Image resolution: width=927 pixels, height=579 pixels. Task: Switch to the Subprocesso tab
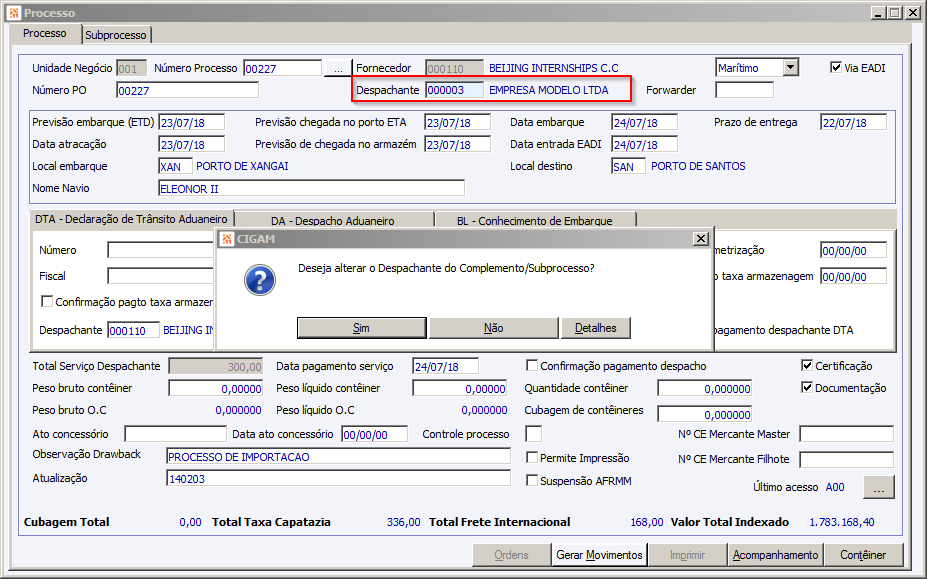[116, 35]
